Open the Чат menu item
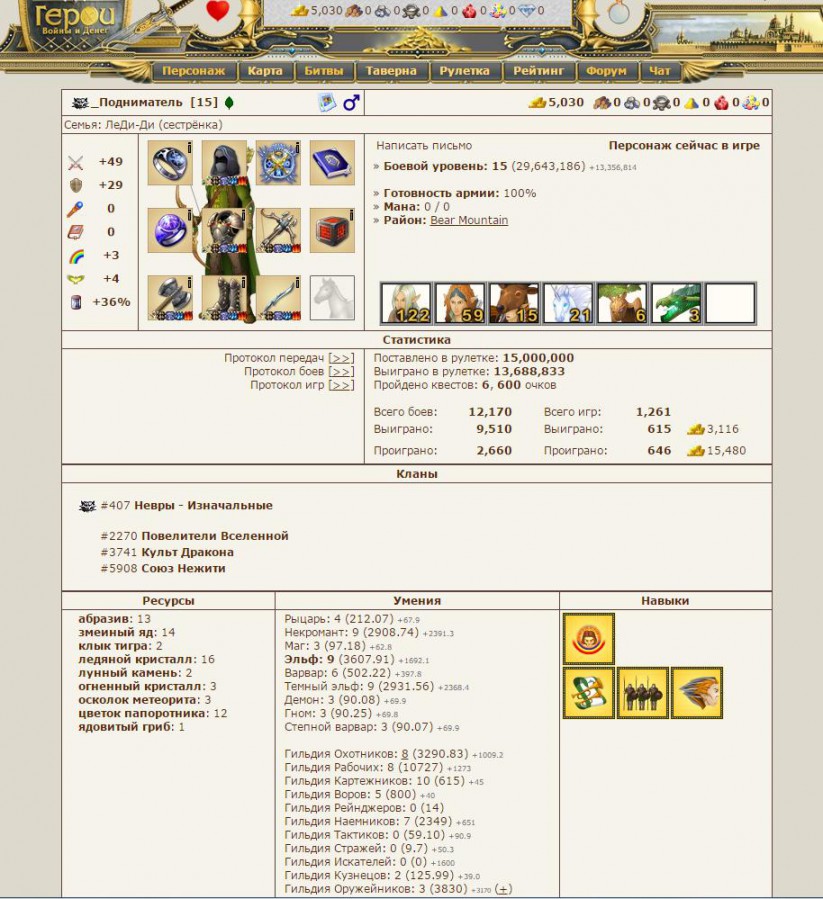Screen dimensions: 823x899 [660, 71]
